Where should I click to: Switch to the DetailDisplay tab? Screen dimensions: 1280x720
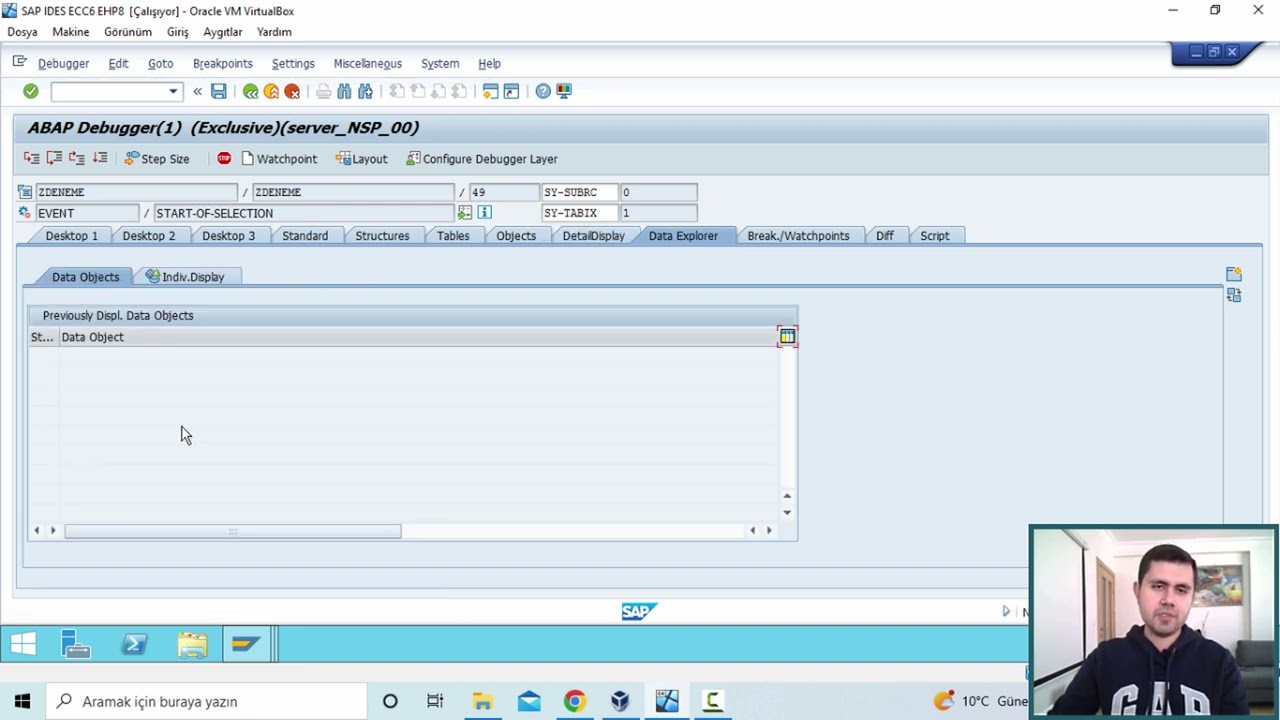tap(593, 236)
